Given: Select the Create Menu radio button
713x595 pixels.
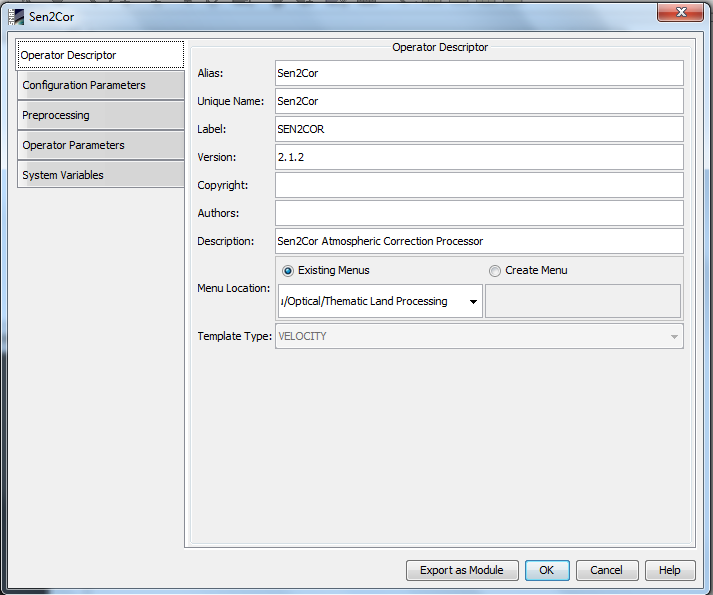Looking at the screenshot, I should [x=495, y=271].
